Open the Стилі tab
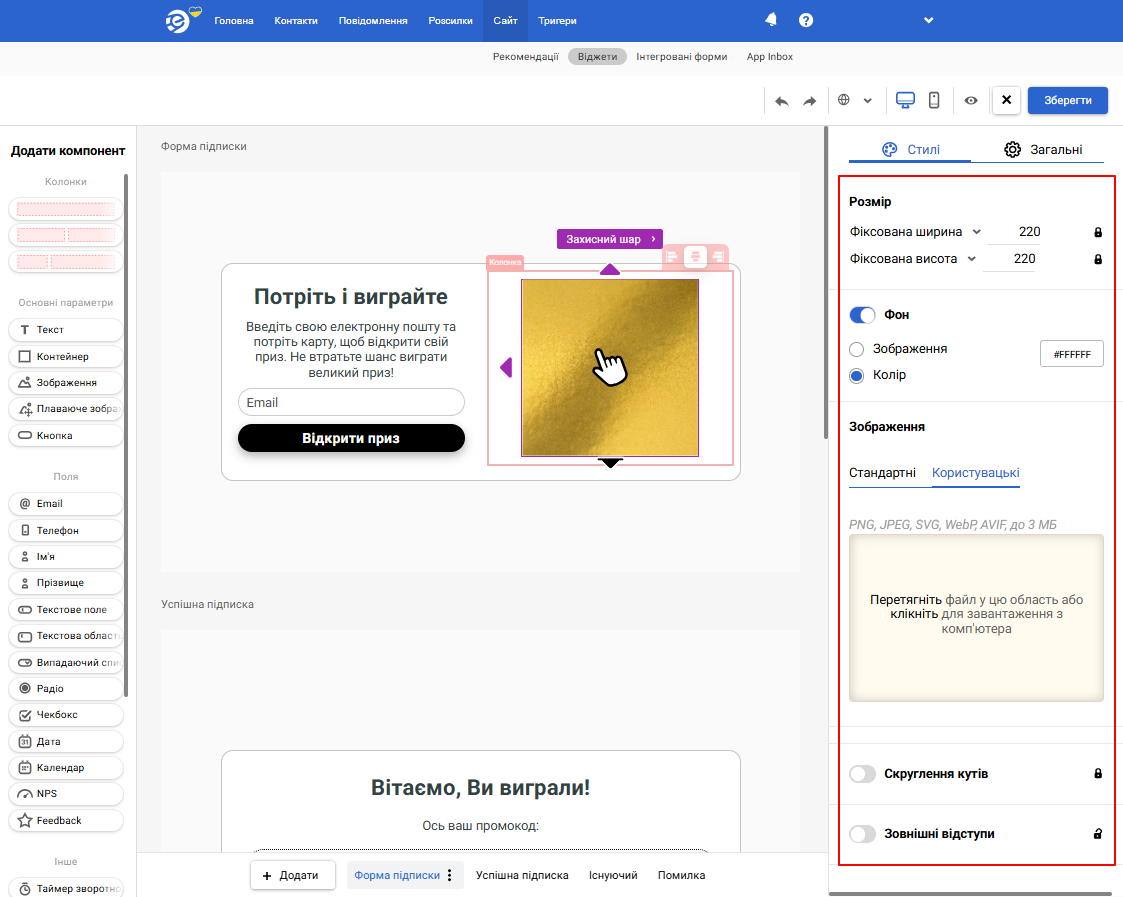 [x=910, y=149]
